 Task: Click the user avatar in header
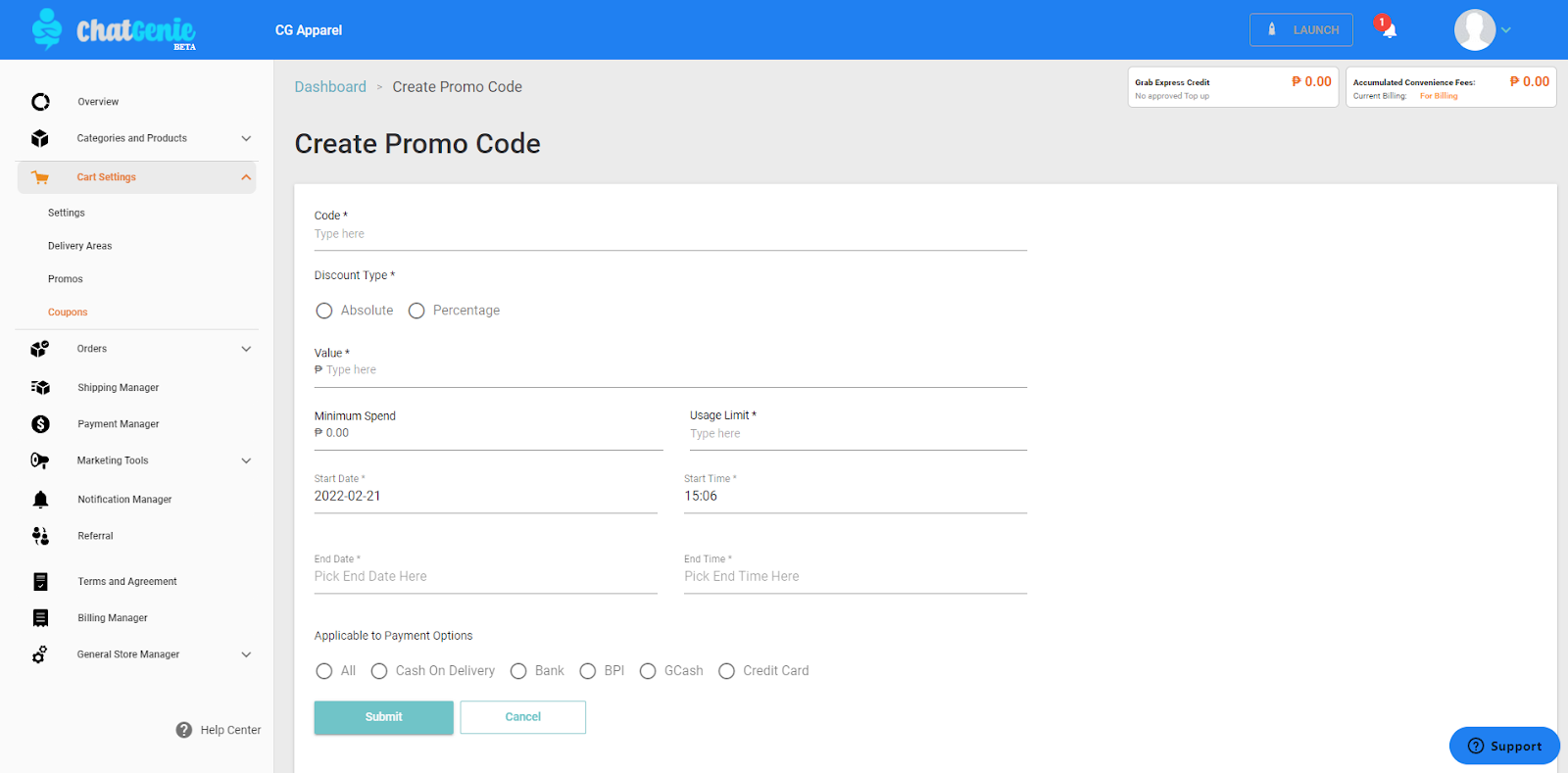click(x=1475, y=30)
